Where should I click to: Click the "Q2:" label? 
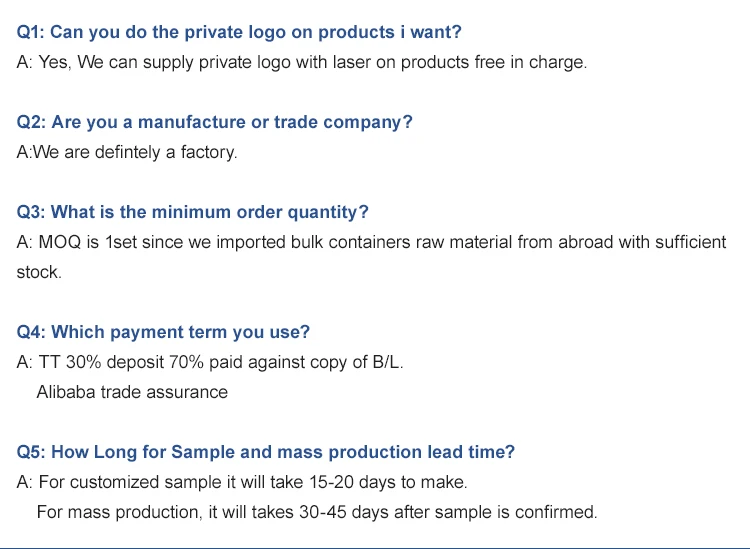click(31, 122)
